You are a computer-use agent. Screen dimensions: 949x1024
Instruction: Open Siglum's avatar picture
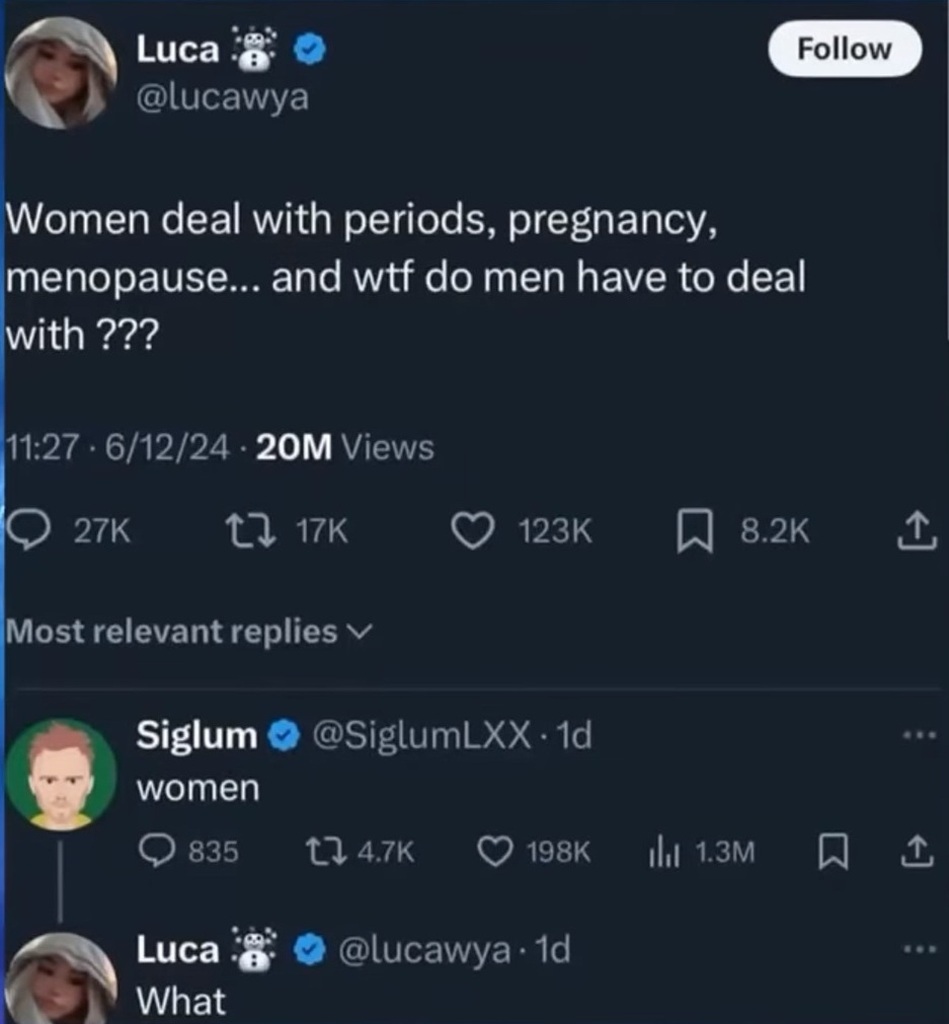click(x=61, y=775)
